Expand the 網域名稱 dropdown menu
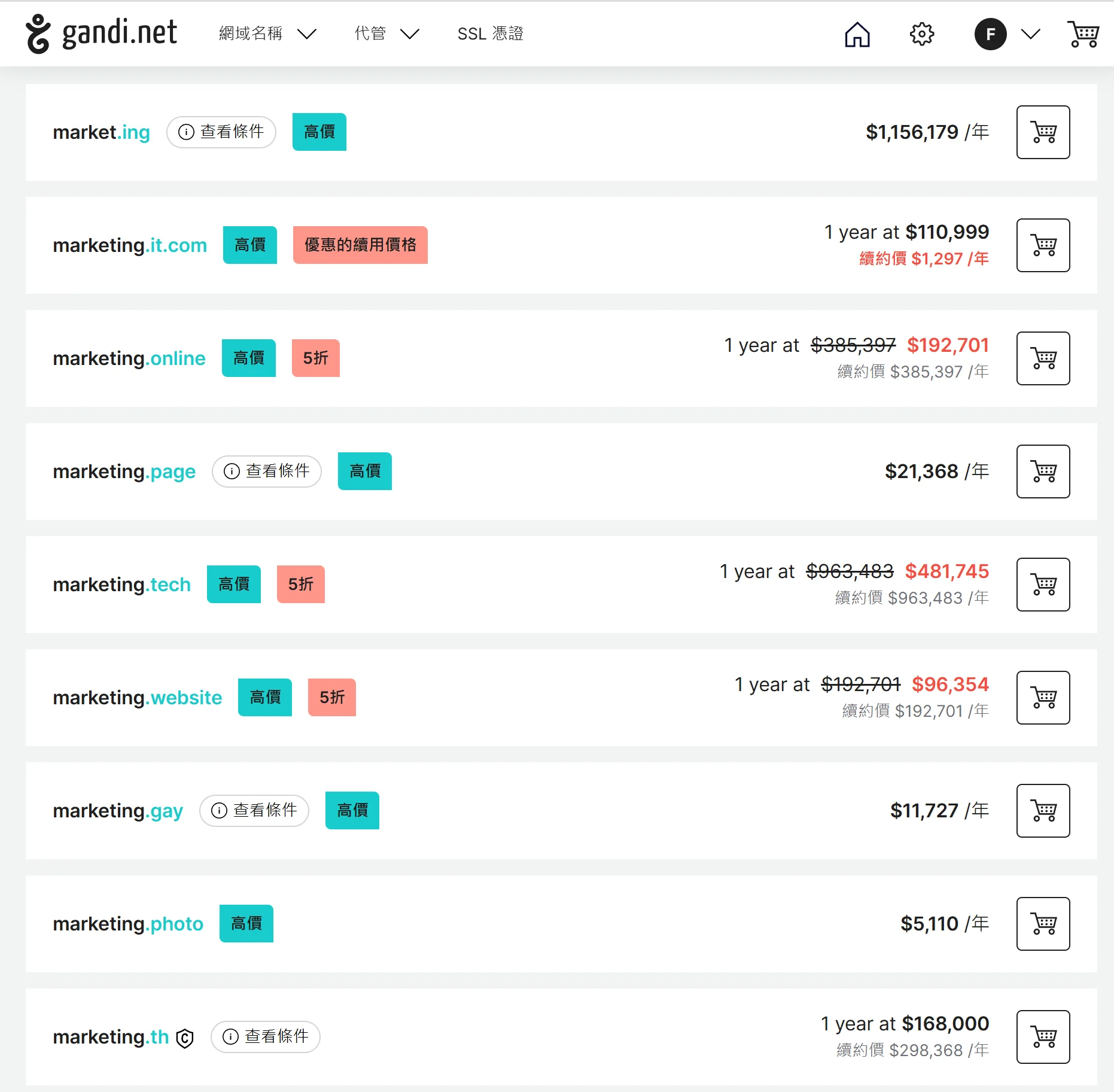This screenshot has height=1092, width=1114. 267,34
